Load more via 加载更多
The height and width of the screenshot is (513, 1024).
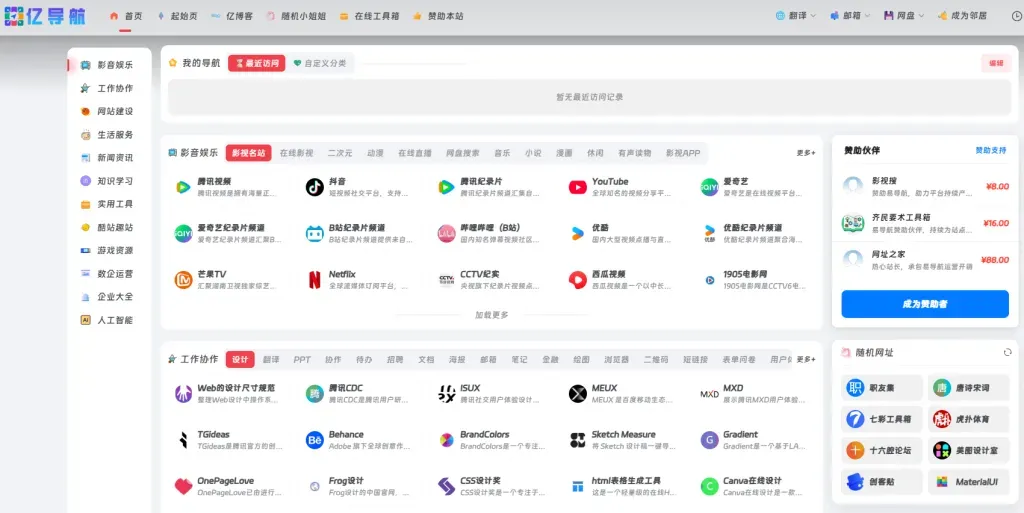point(491,315)
